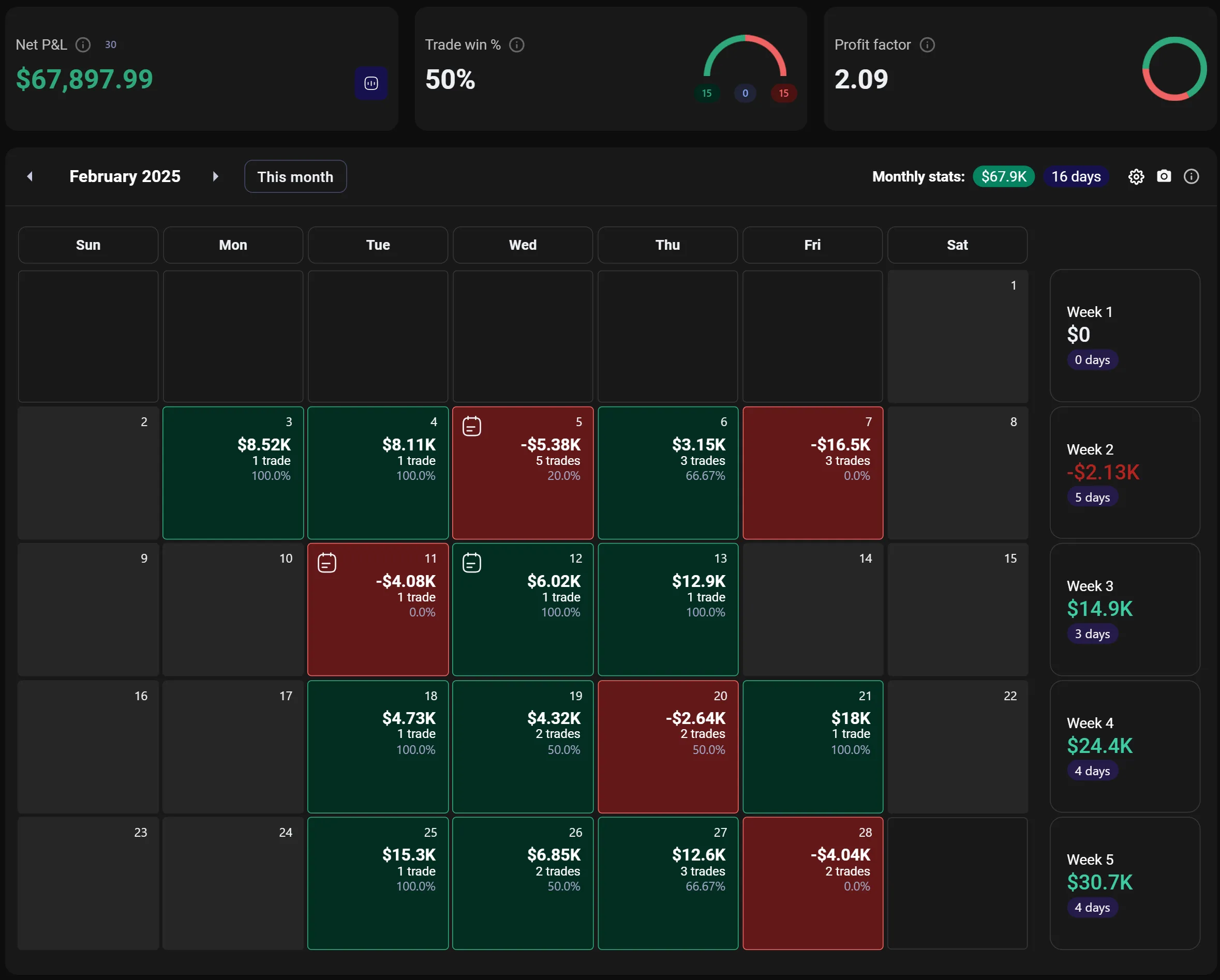Open journal note icon on February 5

(471, 426)
